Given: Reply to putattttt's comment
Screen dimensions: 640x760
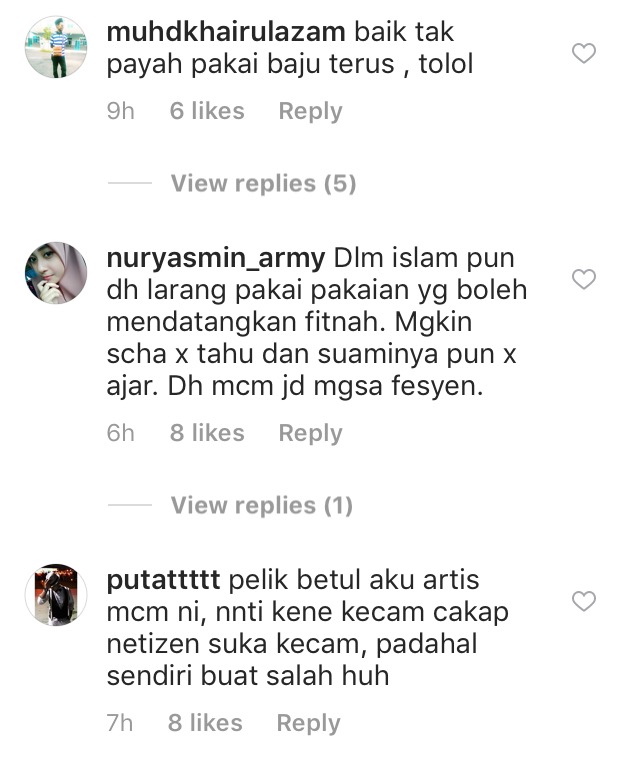Looking at the screenshot, I should tap(308, 724).
